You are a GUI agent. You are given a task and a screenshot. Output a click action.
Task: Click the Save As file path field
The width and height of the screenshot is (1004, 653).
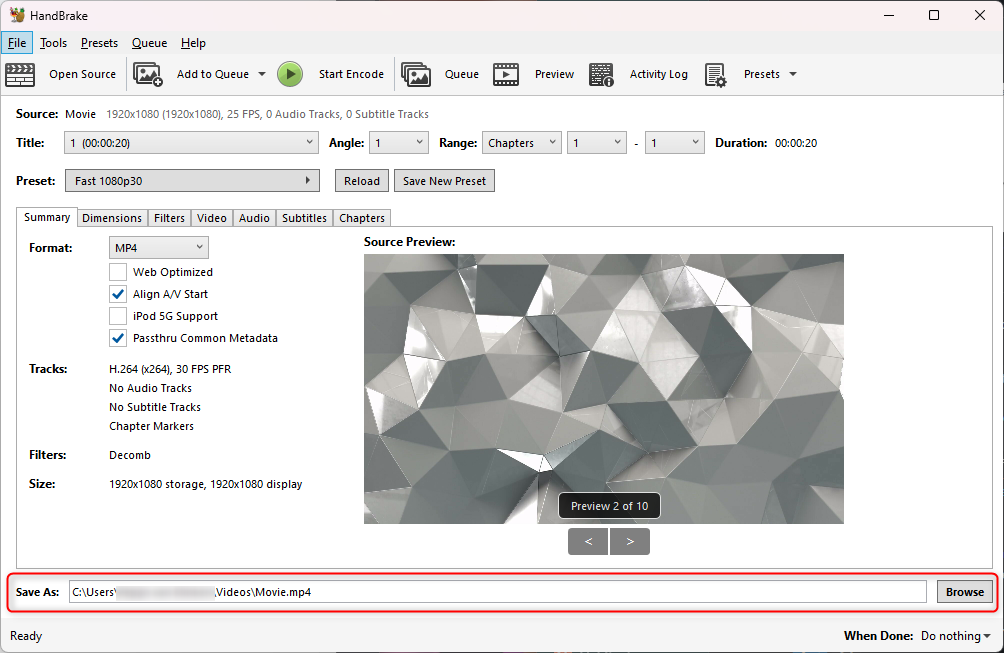[497, 592]
